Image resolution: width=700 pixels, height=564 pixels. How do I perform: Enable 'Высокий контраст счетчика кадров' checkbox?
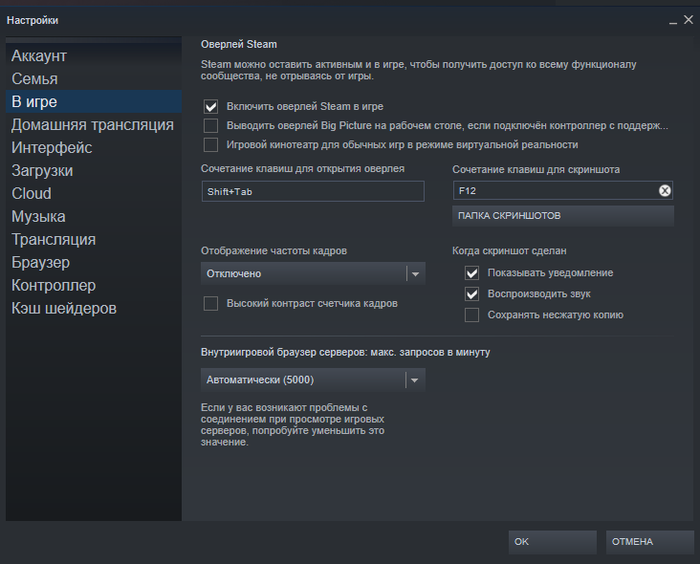click(x=211, y=304)
